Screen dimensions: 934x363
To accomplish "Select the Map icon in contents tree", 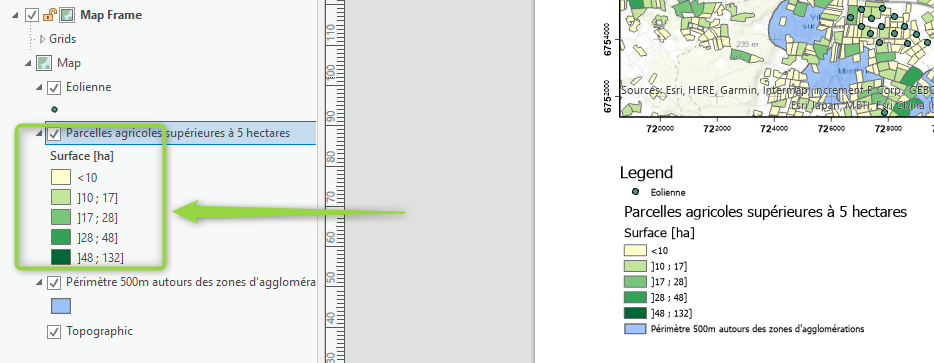I will pos(43,63).
